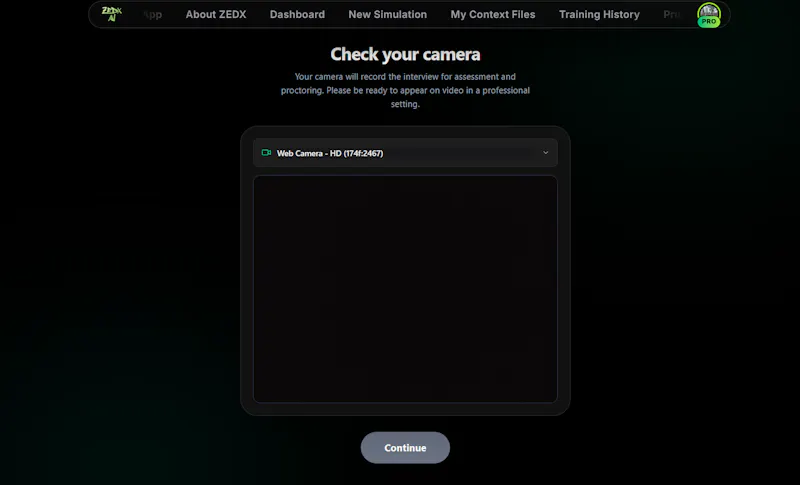View Training History
The width and height of the screenshot is (800, 485).
tap(599, 14)
